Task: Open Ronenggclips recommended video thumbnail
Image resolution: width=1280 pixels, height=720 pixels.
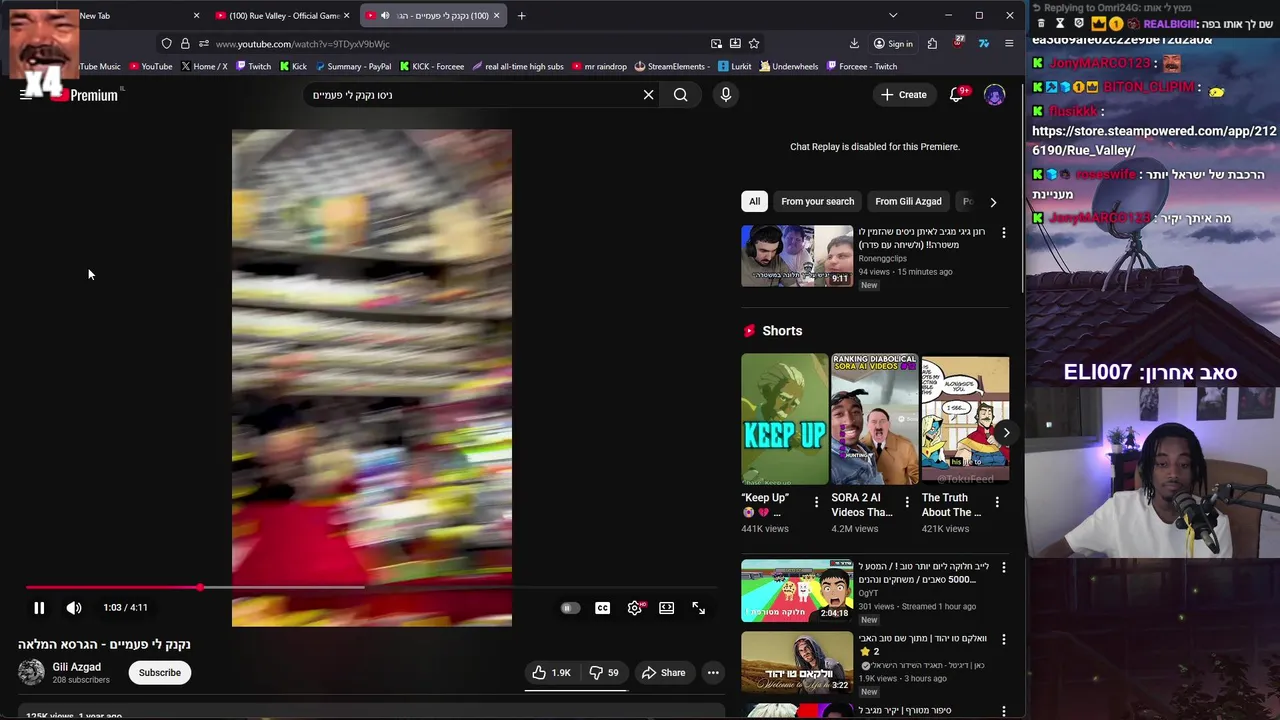Action: pos(797,256)
